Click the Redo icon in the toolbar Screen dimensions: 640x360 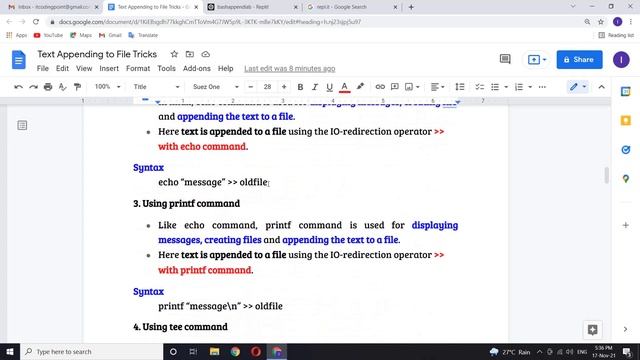pyautogui.click(x=33, y=87)
